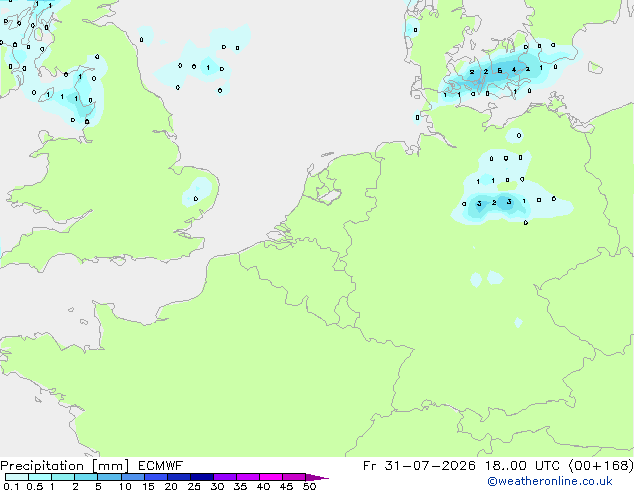Click the '10' legend label
The width and height of the screenshot is (634, 490).
pos(125,486)
